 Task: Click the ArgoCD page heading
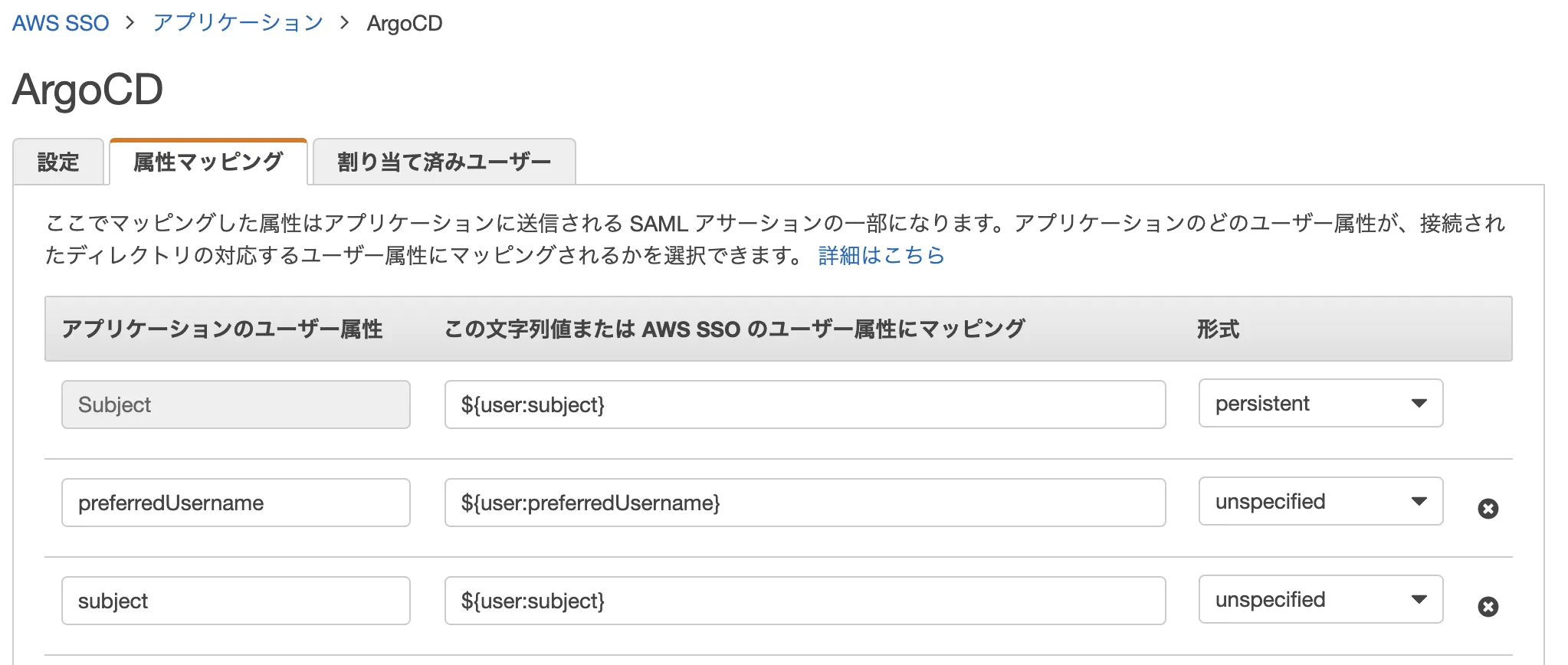pyautogui.click(x=88, y=90)
